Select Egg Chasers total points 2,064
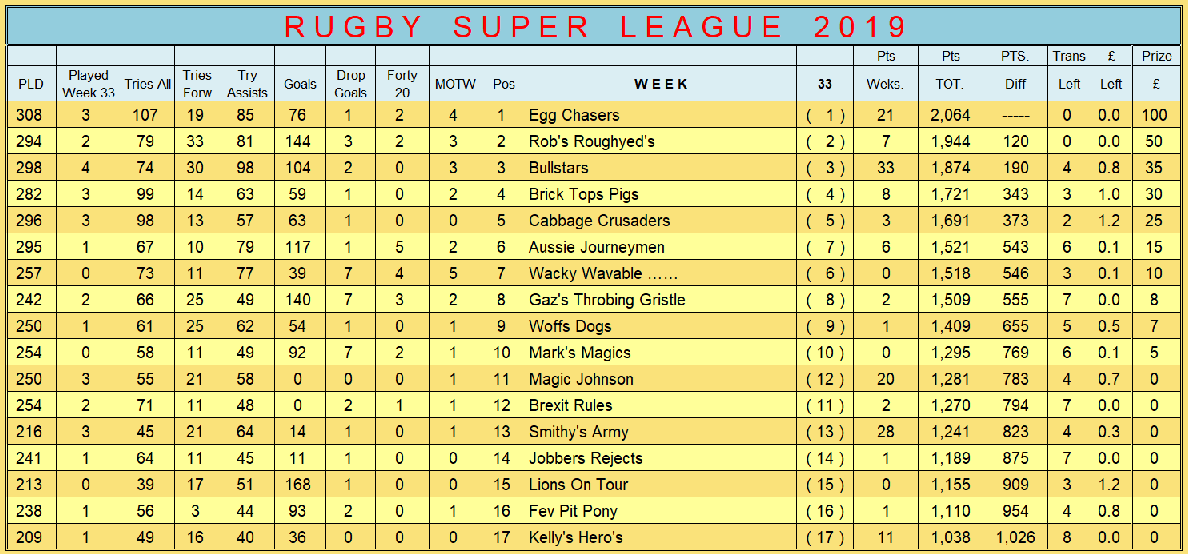The height and width of the screenshot is (554, 1188). [950, 115]
